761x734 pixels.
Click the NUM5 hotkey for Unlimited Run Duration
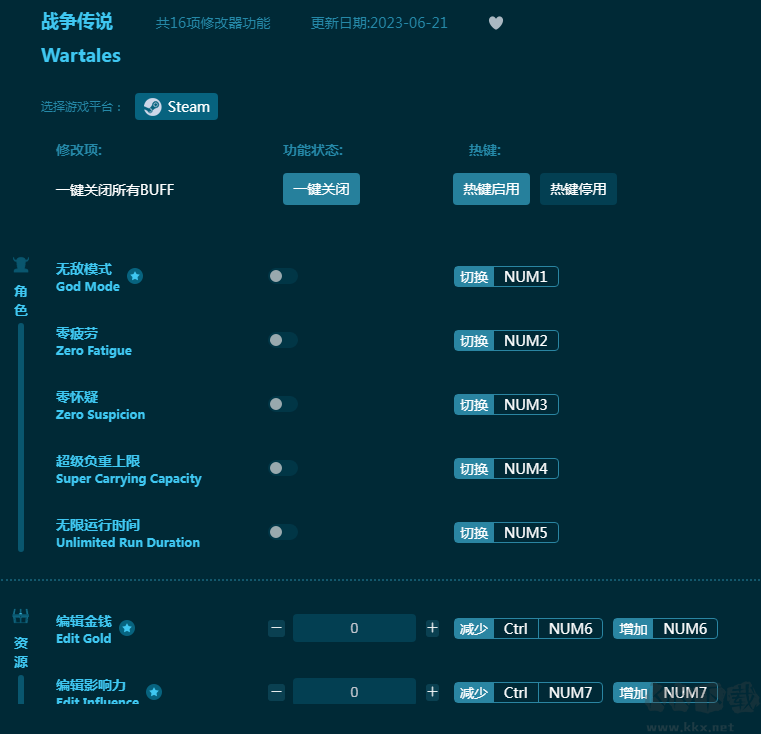526,533
